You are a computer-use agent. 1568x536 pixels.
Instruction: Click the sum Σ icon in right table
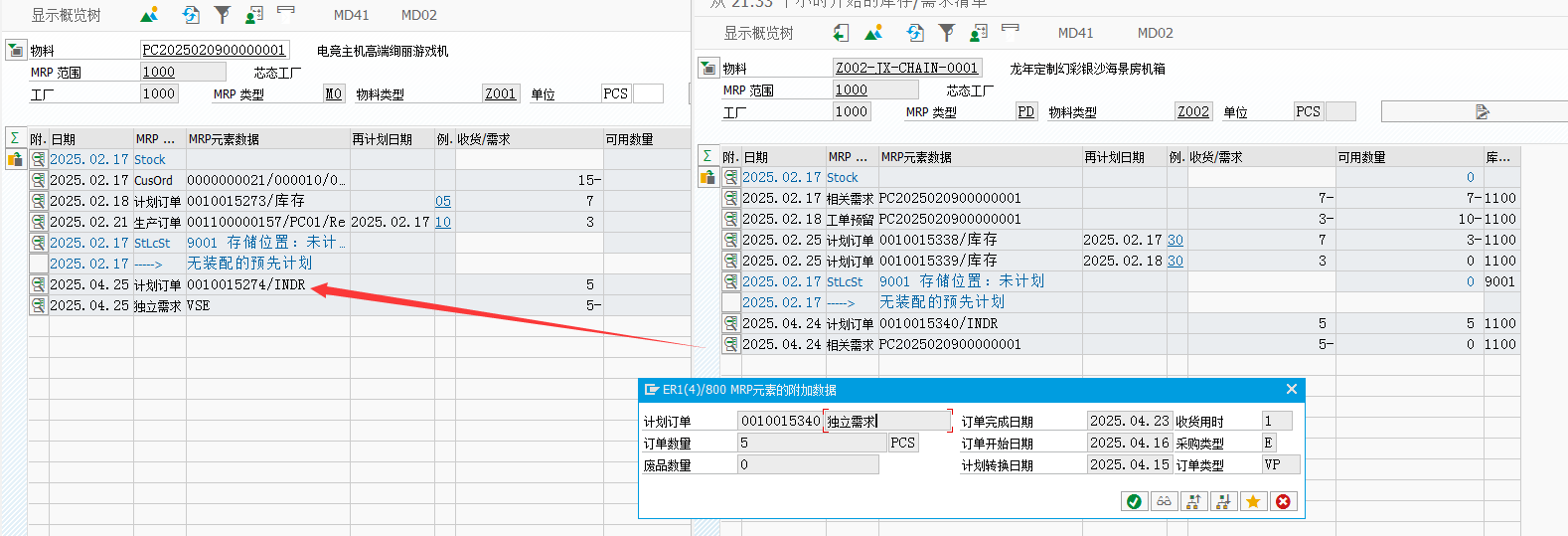[707, 156]
